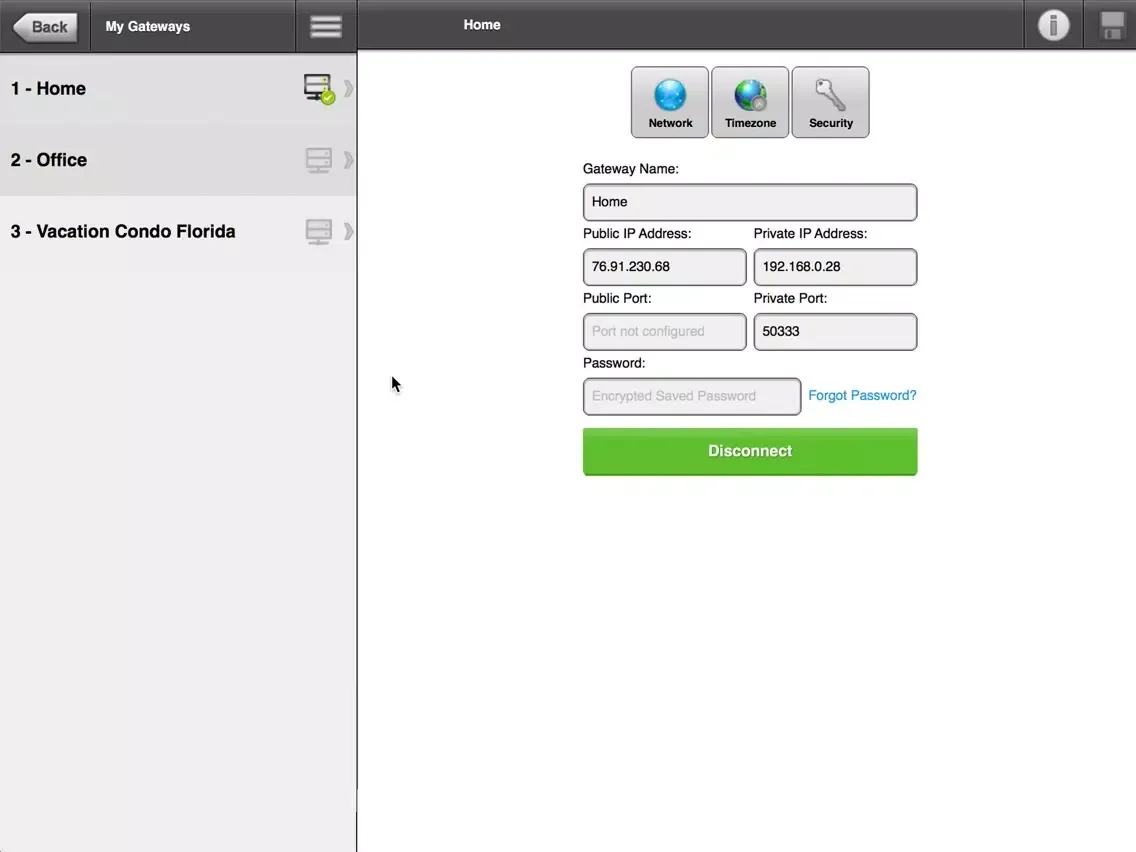Open the hamburger menu icon
The width and height of the screenshot is (1136, 852).
(326, 26)
